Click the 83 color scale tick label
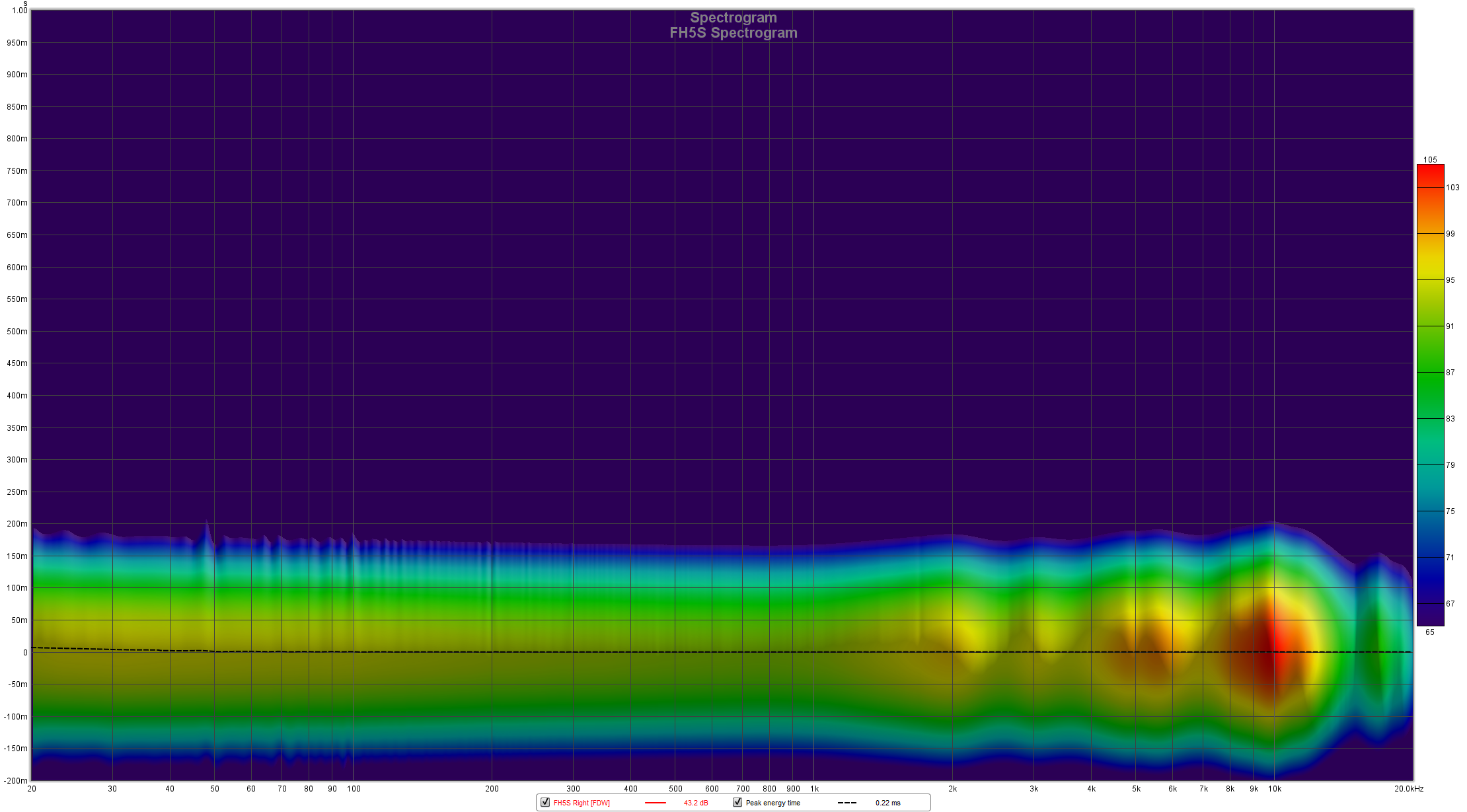The height and width of the screenshot is (812, 1467). coord(1450,419)
